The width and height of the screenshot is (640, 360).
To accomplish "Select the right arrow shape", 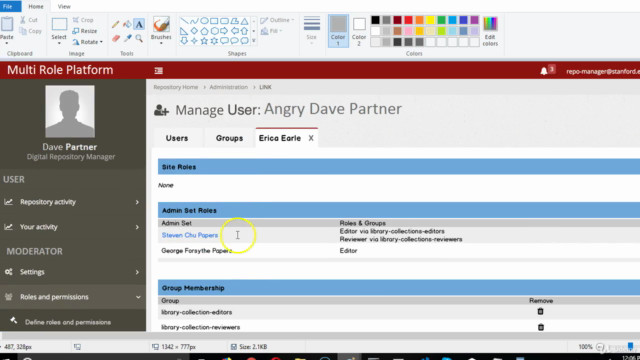I will [x=224, y=31].
